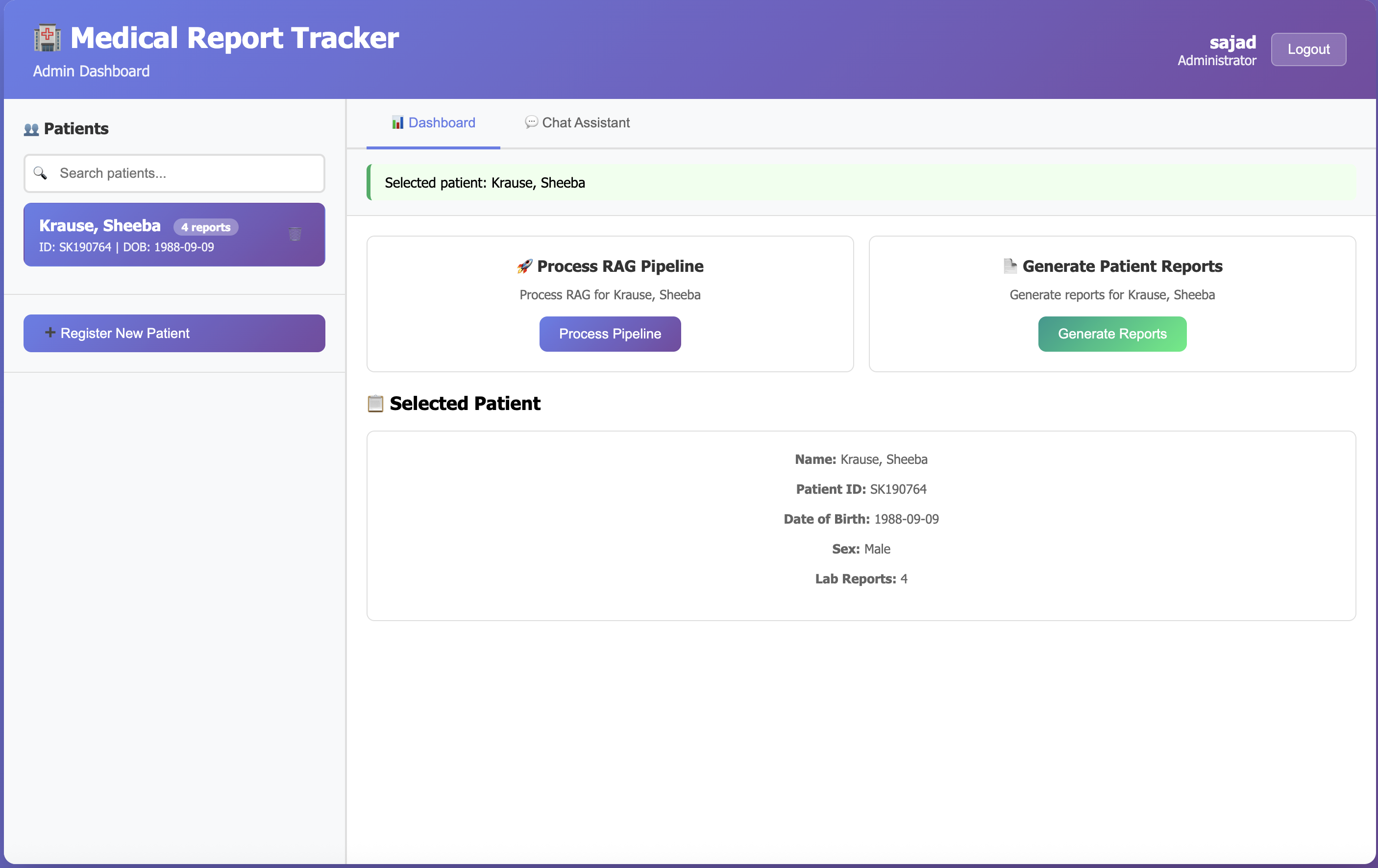Click the hospital logo icon in header
This screenshot has height=868, width=1378.
coord(47,38)
